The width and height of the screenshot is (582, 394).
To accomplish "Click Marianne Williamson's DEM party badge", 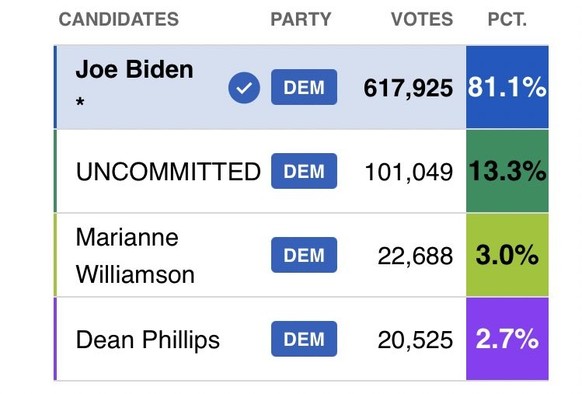I will pyautogui.click(x=304, y=255).
